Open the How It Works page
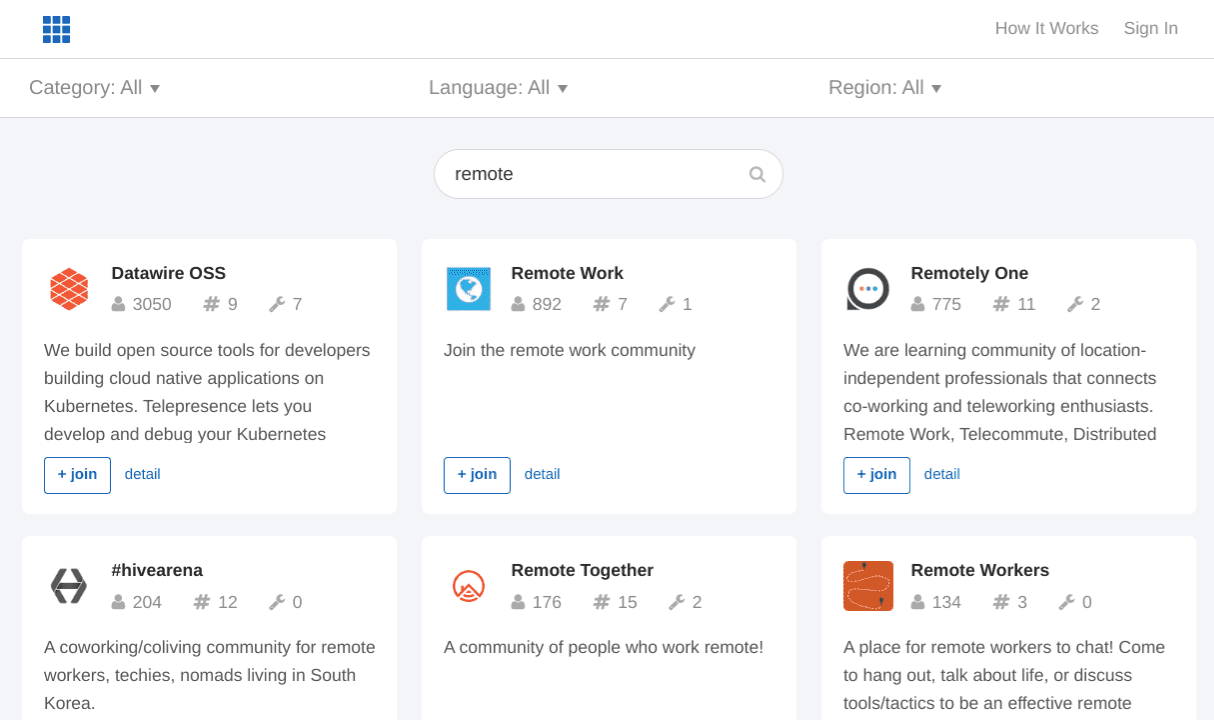 click(x=1046, y=28)
